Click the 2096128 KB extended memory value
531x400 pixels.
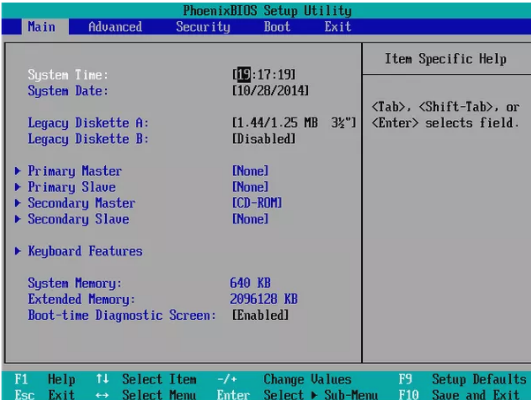pos(264,299)
